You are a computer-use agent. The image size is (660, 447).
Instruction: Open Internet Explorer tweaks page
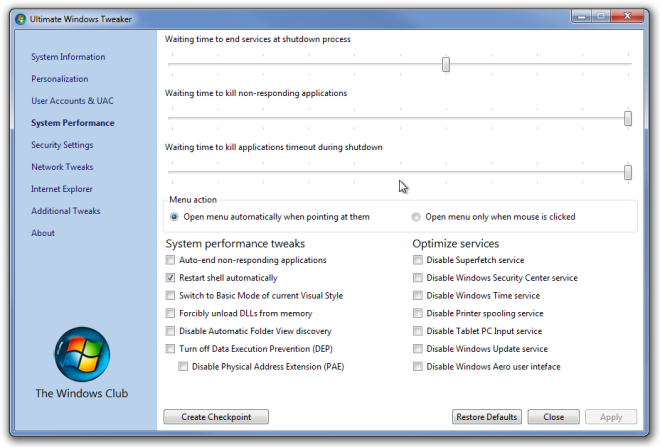(x=62, y=189)
